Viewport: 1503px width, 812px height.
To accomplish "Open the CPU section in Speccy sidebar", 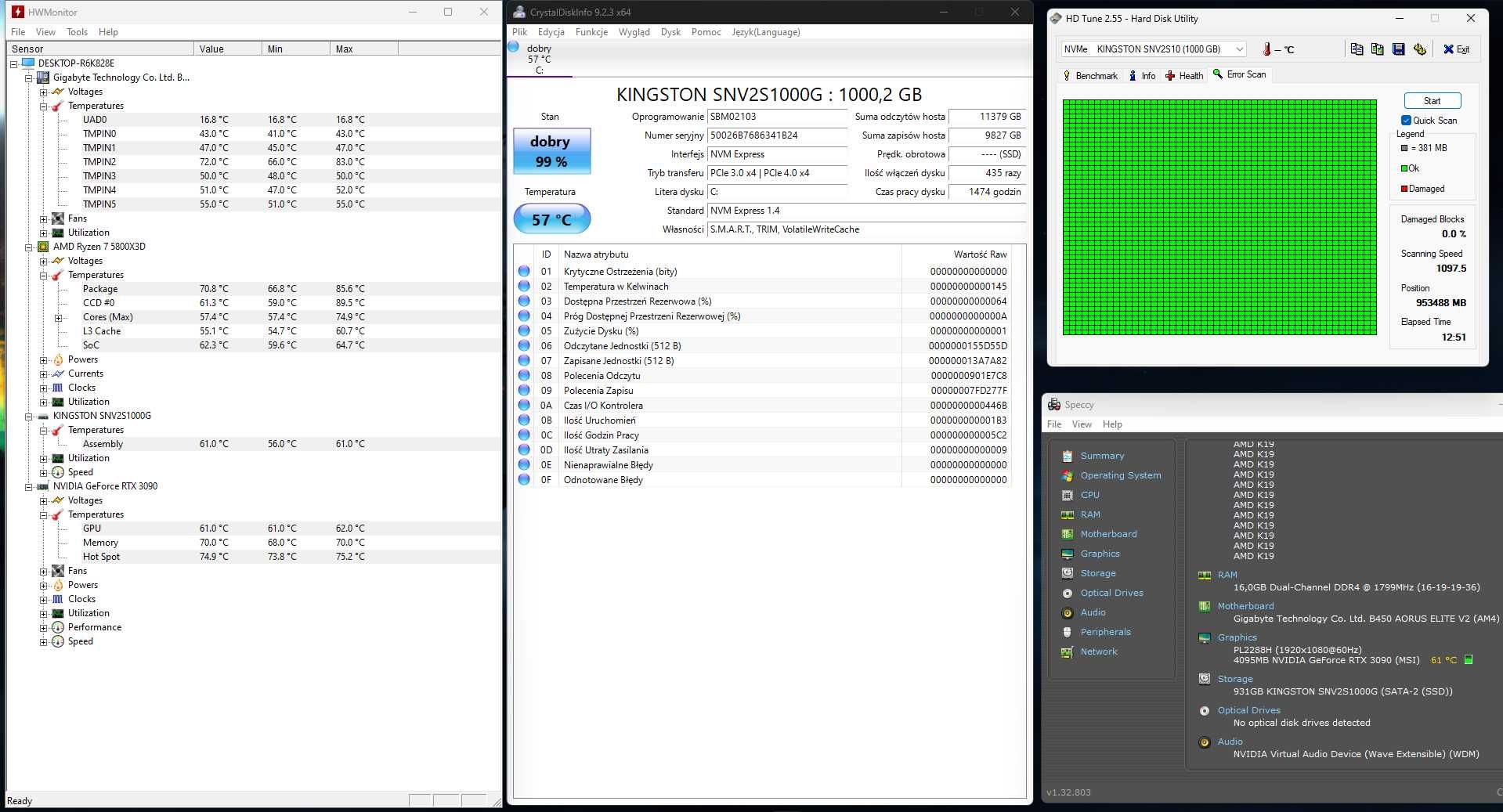I will (x=1089, y=495).
